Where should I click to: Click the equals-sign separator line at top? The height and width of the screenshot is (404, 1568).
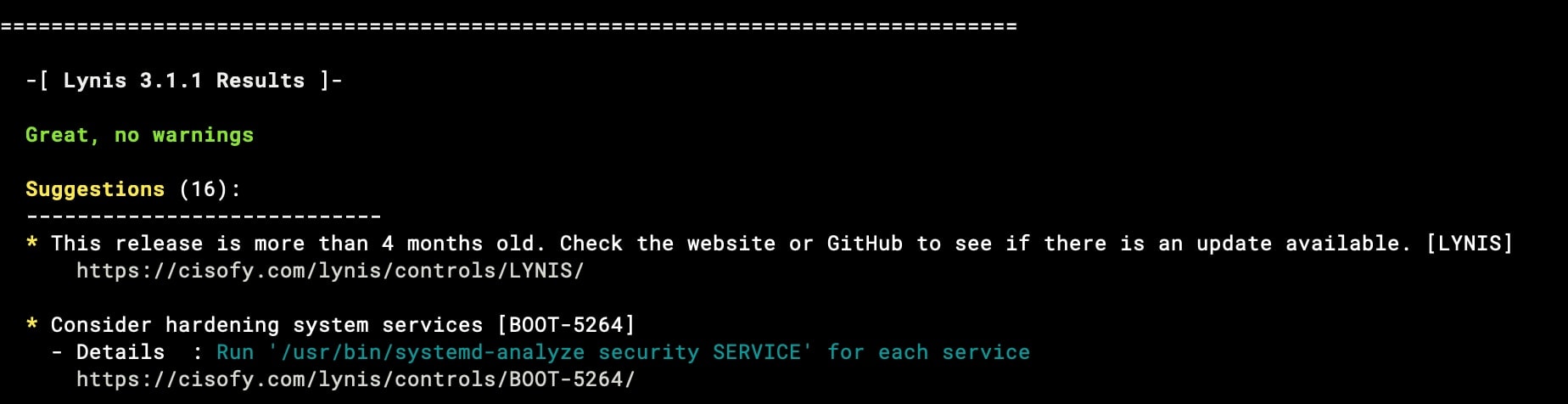(508, 26)
